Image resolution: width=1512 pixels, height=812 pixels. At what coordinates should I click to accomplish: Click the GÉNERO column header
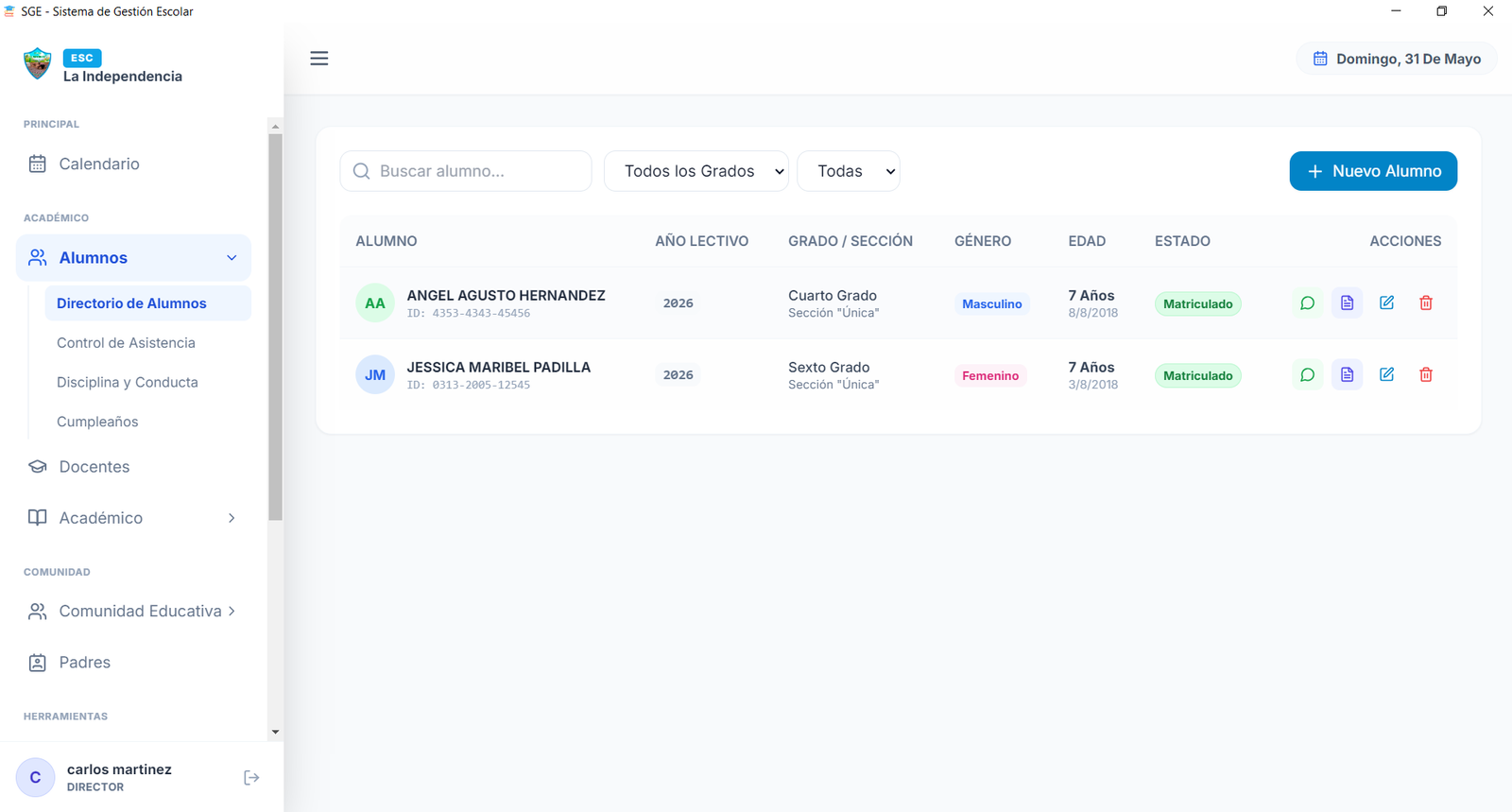coord(983,241)
